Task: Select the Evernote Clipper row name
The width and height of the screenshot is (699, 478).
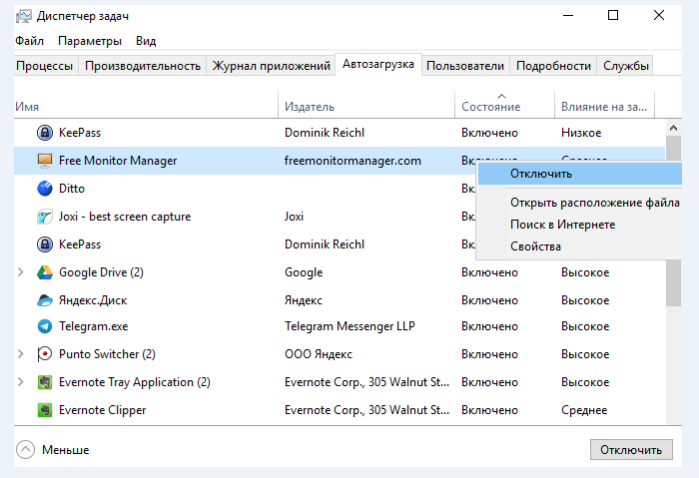Action: point(103,410)
